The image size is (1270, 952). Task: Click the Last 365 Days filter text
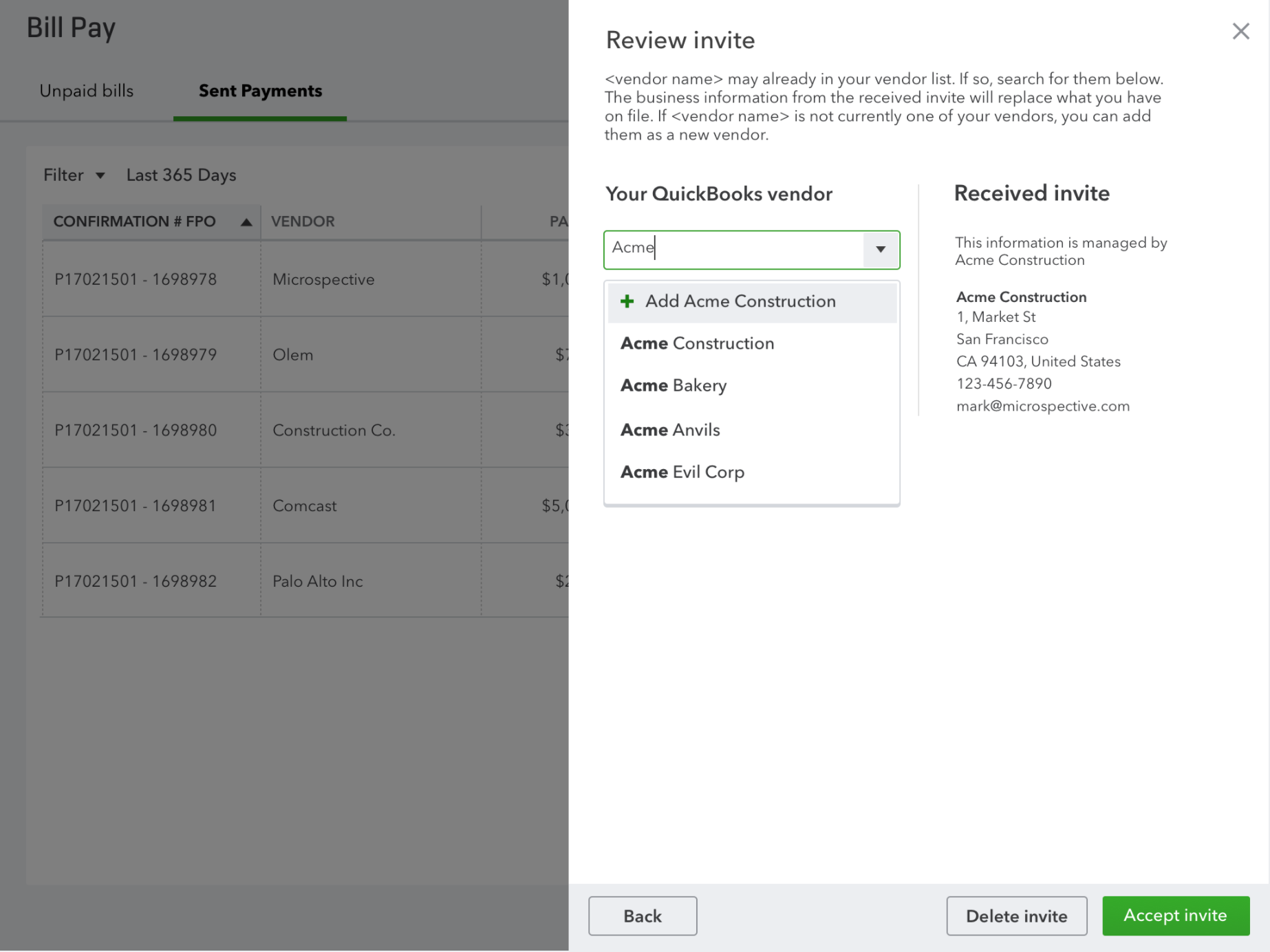pyautogui.click(x=181, y=175)
